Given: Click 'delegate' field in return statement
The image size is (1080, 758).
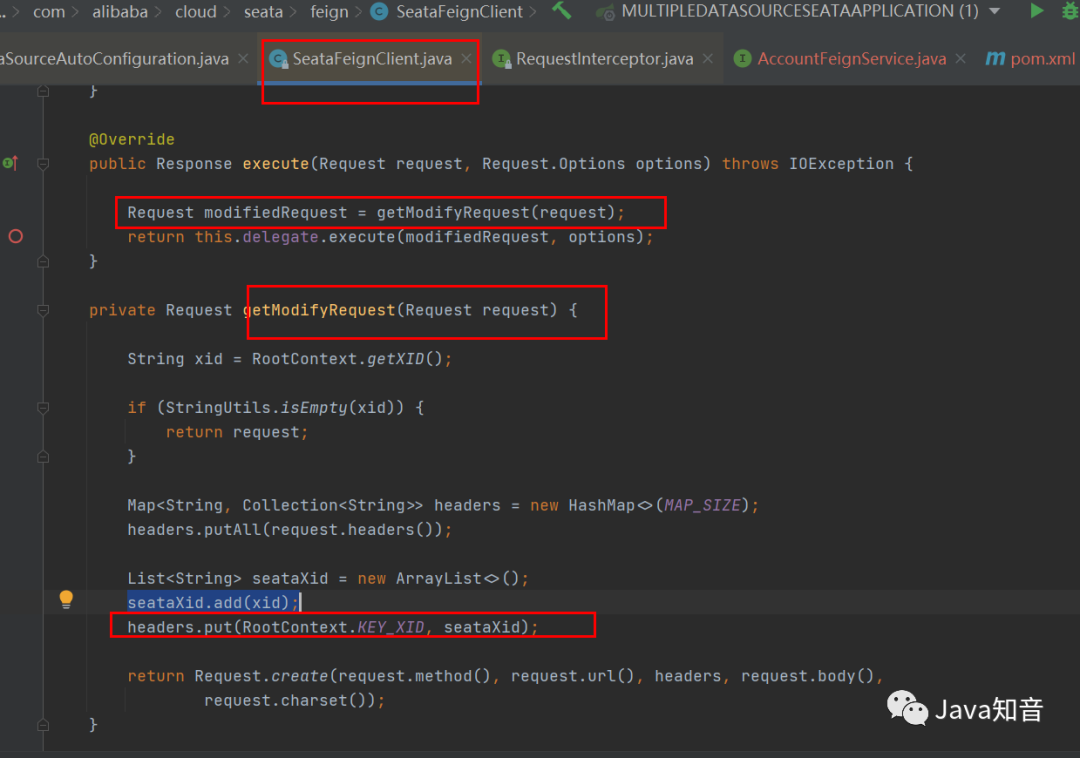Looking at the screenshot, I should tap(280, 237).
